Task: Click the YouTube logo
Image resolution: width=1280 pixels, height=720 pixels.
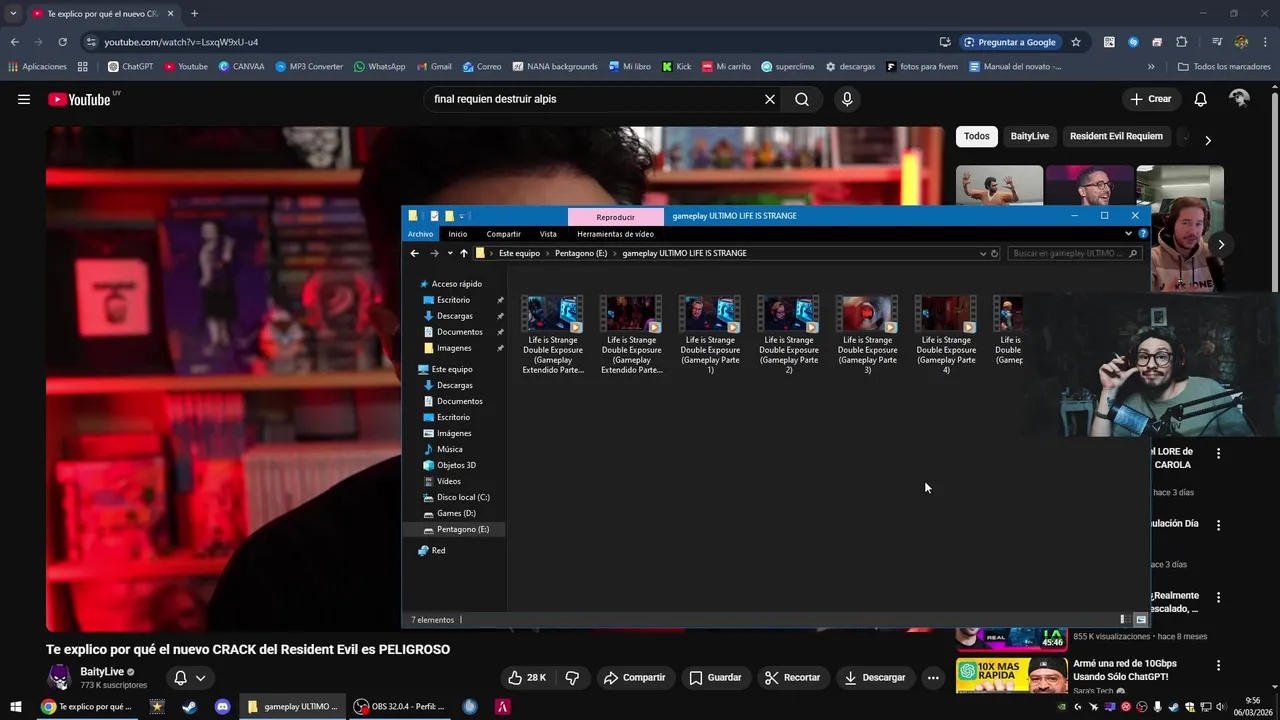Action: point(78,99)
